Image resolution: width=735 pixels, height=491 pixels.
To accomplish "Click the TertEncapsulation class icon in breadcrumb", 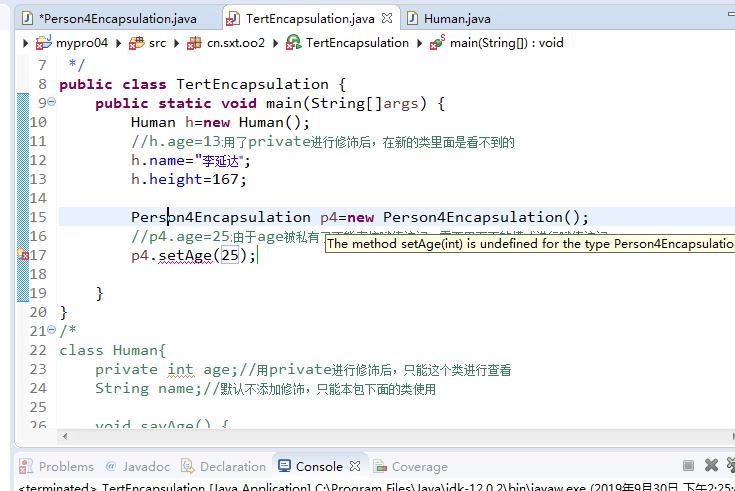I will coord(293,42).
